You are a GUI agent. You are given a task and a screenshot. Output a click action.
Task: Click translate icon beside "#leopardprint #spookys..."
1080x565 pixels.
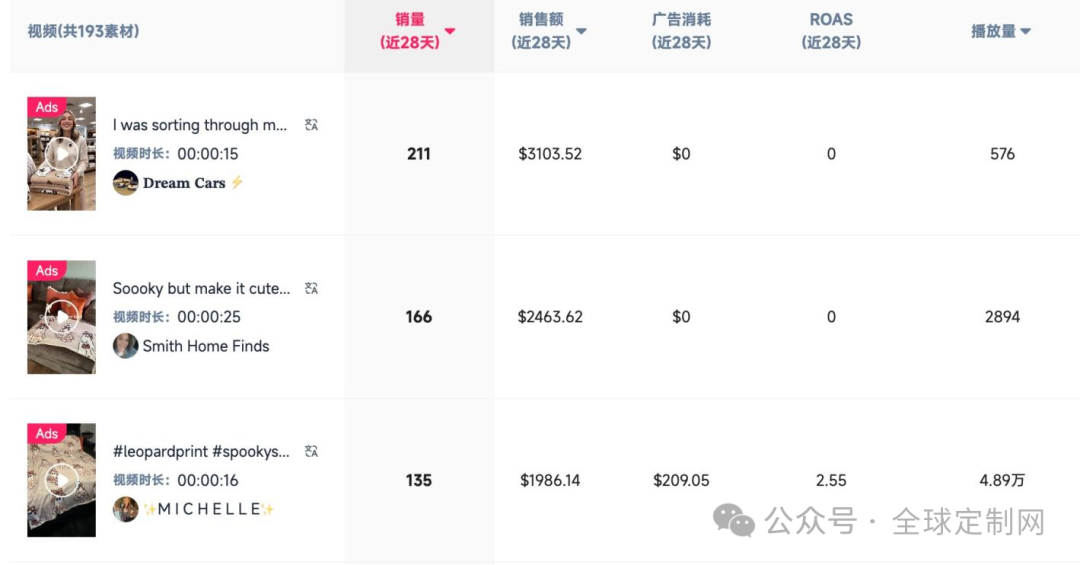click(x=311, y=451)
